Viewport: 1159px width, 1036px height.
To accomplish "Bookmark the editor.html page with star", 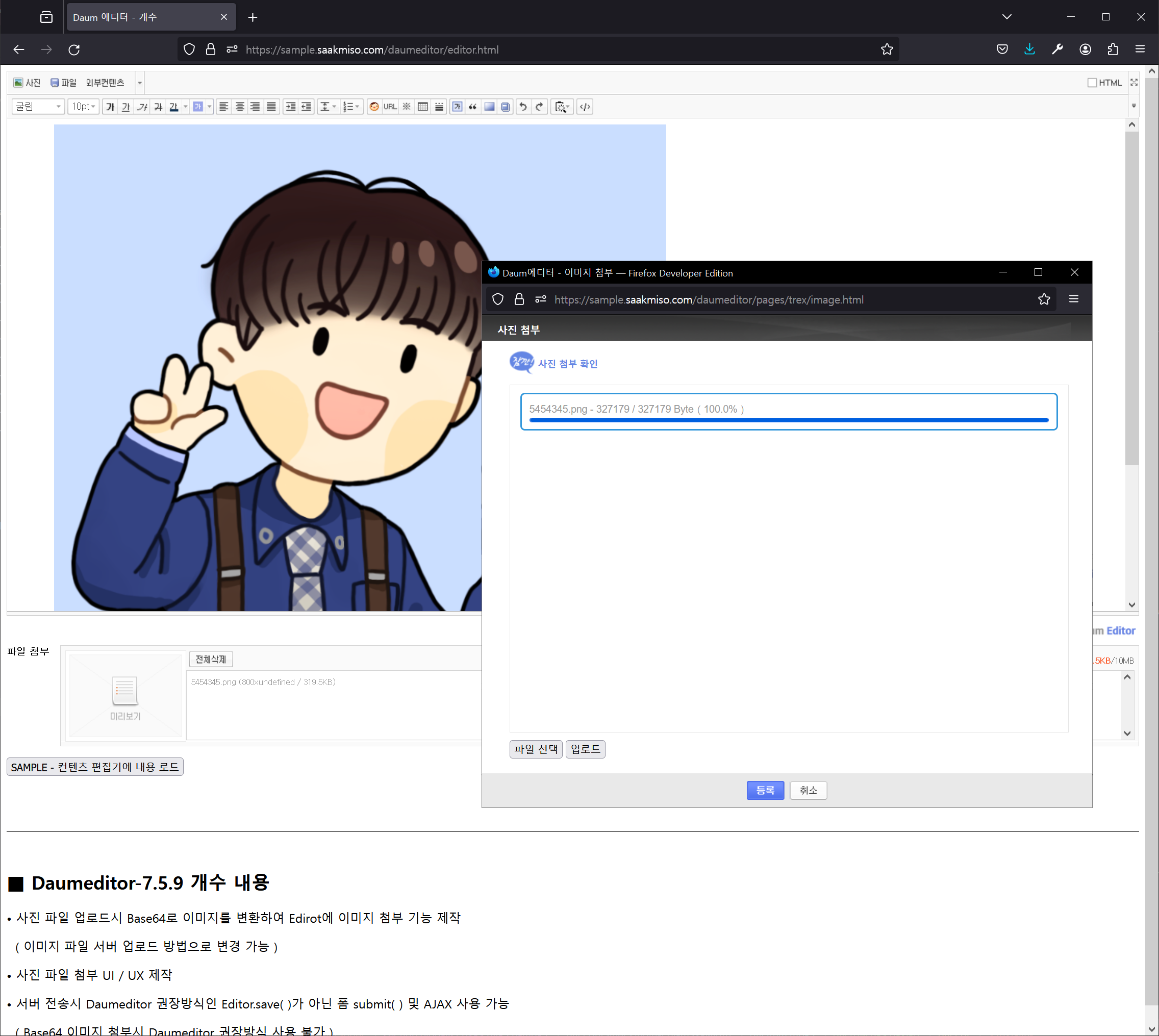I will point(887,49).
